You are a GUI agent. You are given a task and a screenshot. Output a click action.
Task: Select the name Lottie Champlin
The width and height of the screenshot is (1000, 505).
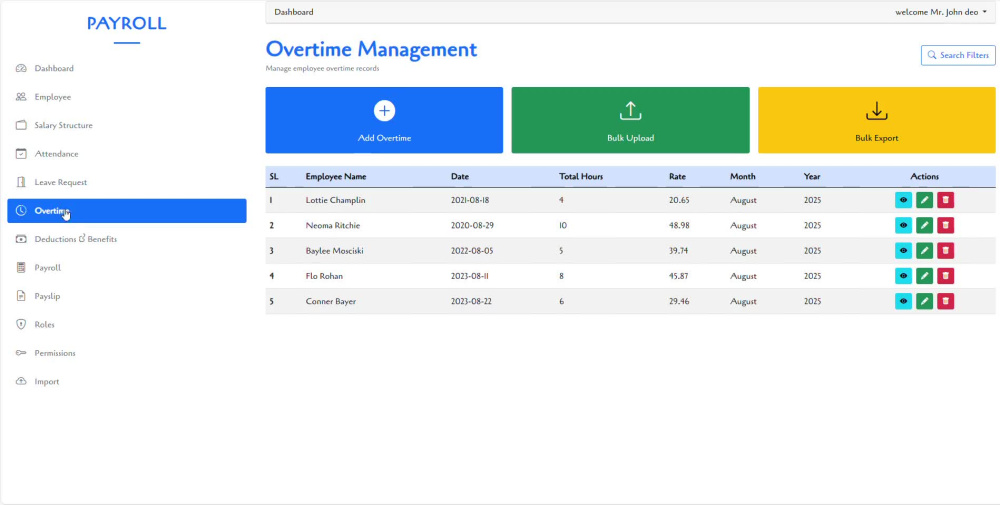tap(335, 200)
